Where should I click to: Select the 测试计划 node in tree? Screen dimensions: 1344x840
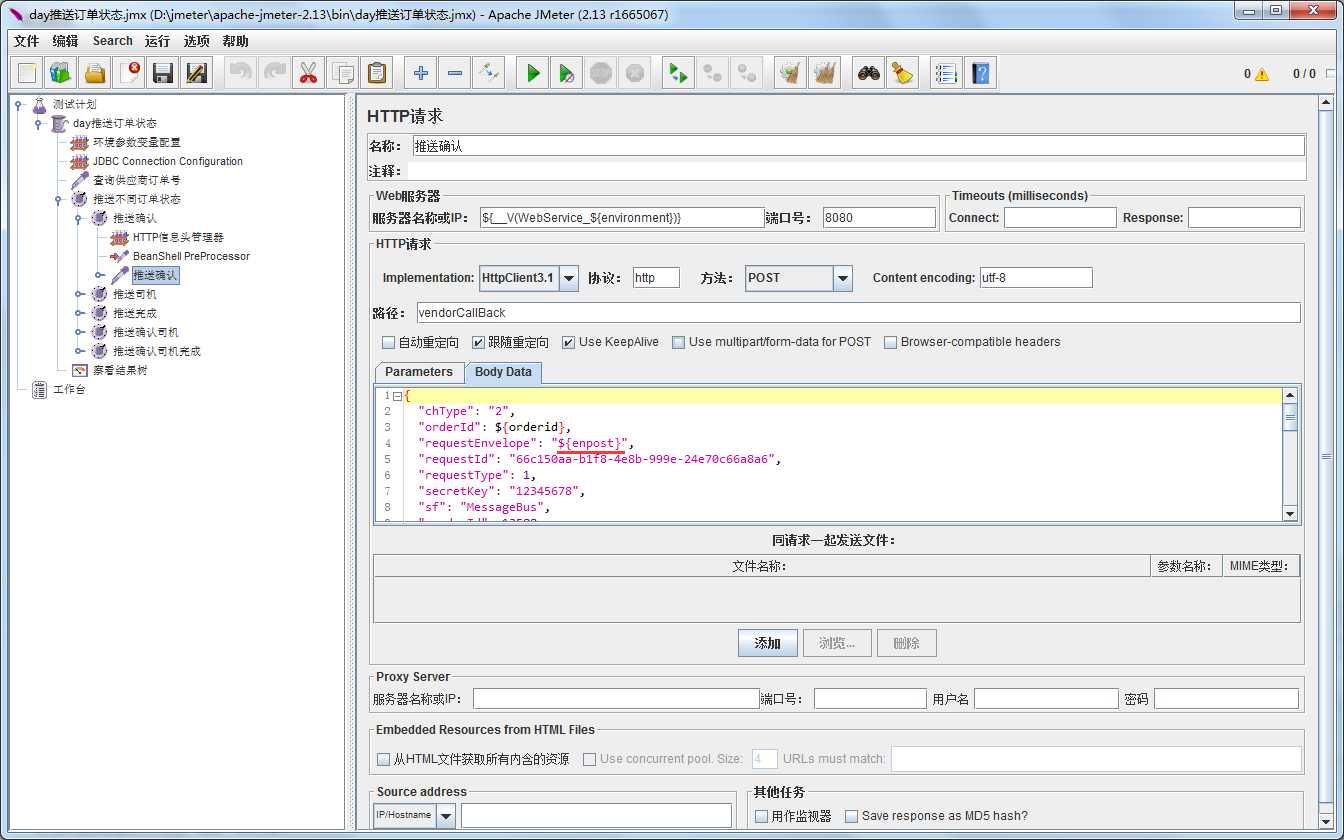pos(75,104)
